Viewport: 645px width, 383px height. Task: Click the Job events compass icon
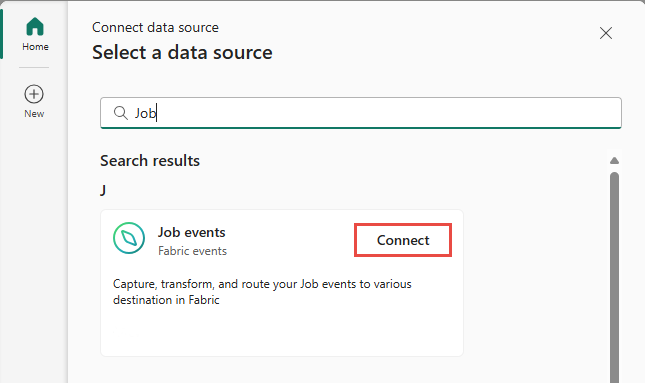(129, 238)
